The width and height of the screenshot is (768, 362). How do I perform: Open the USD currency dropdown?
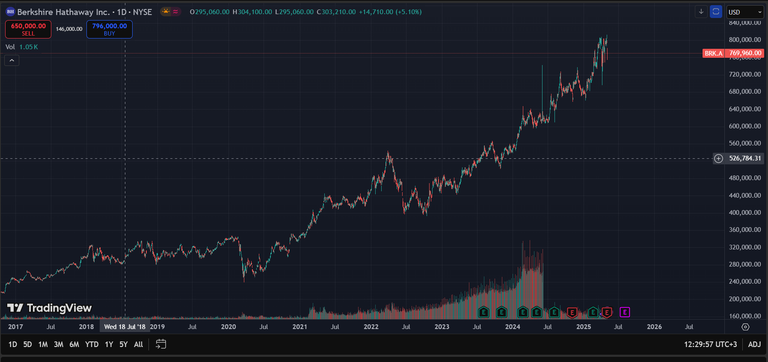[744, 12]
